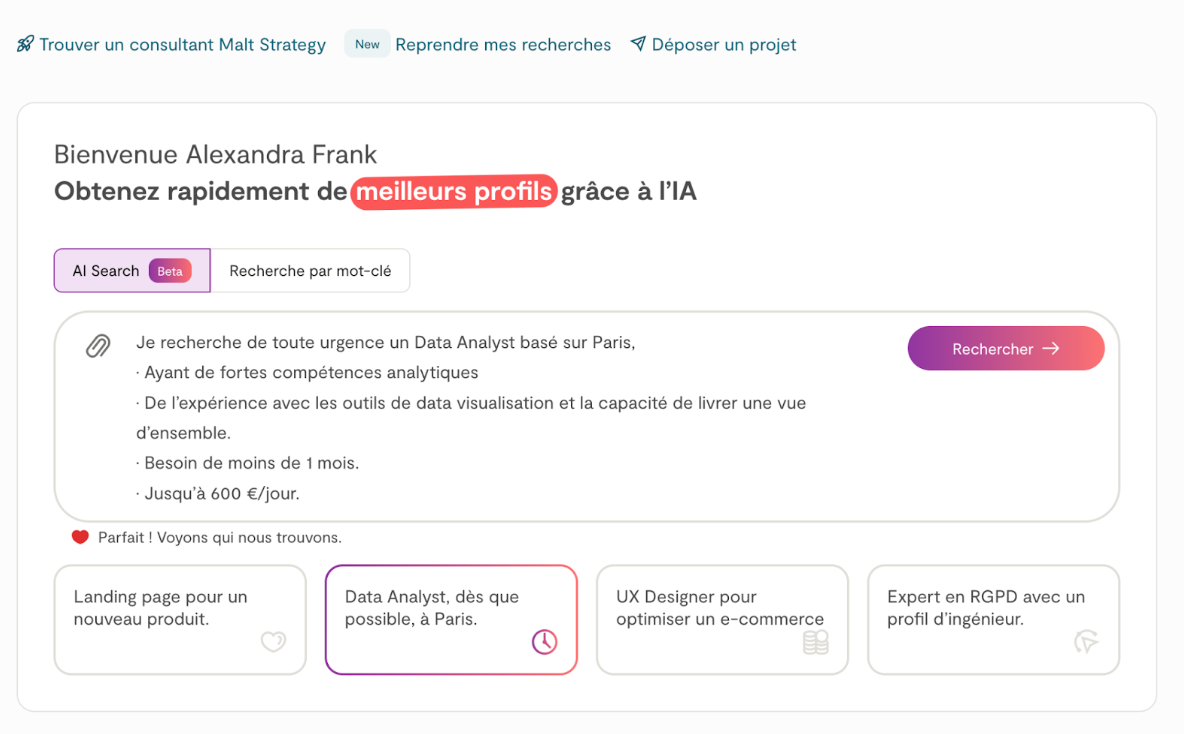Switch to Recherche par mot-clé tab
This screenshot has width=1184, height=734.
[x=310, y=271]
